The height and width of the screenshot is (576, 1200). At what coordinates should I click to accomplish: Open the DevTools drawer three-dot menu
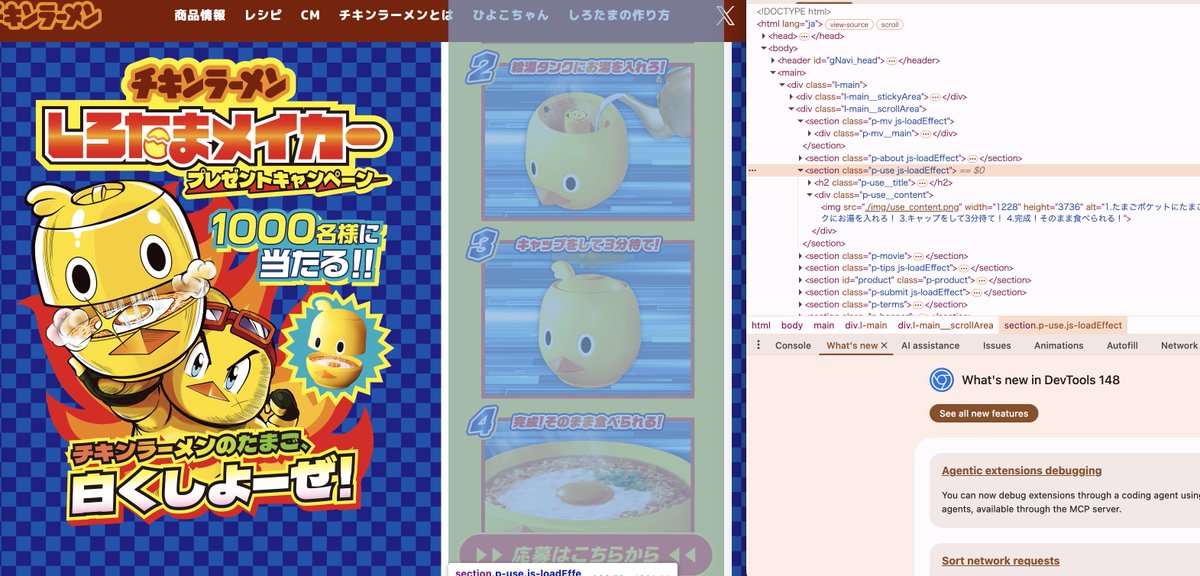[x=758, y=345]
